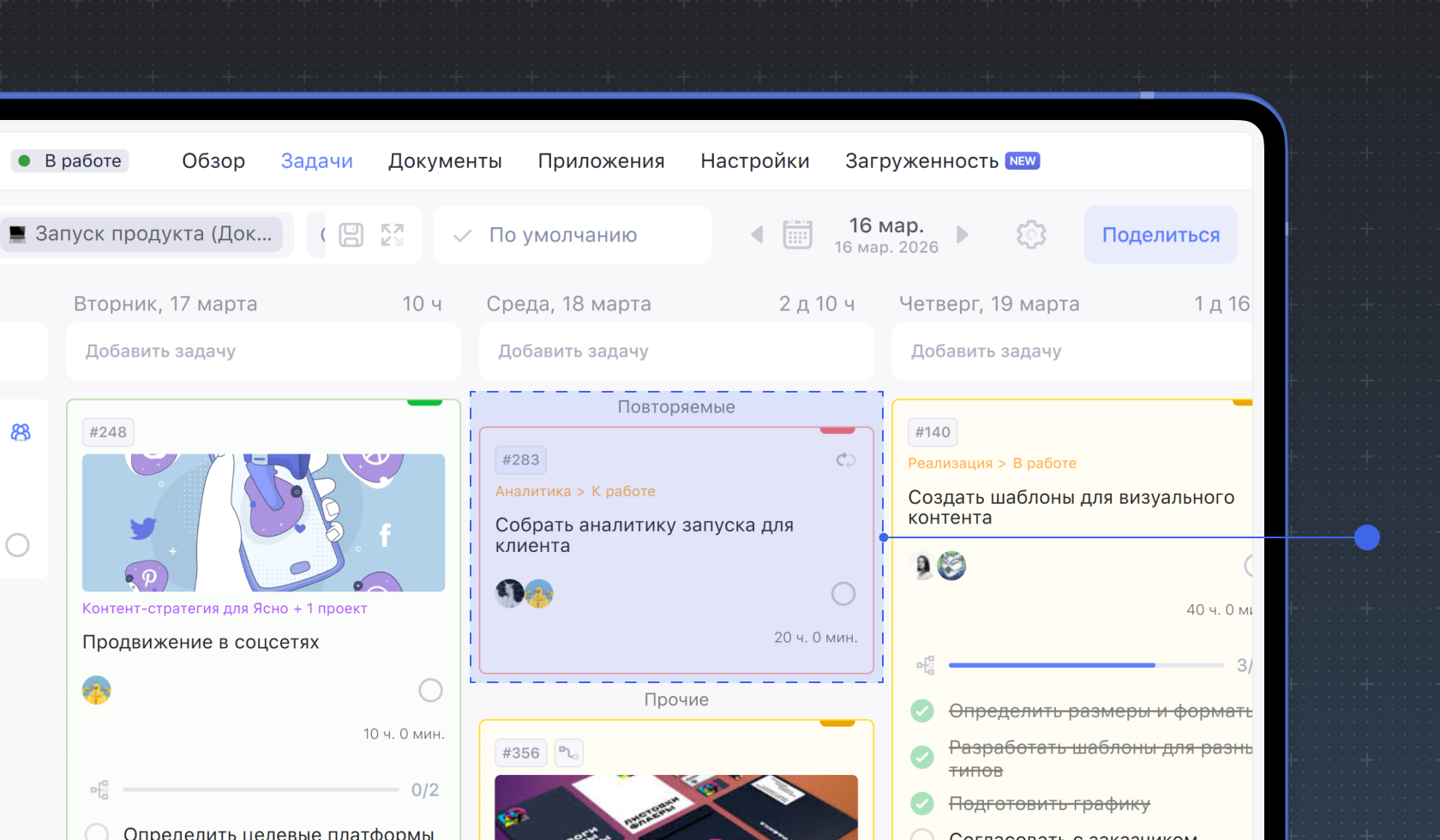
Task: Click the recurring task icon on #283
Action: point(845,460)
